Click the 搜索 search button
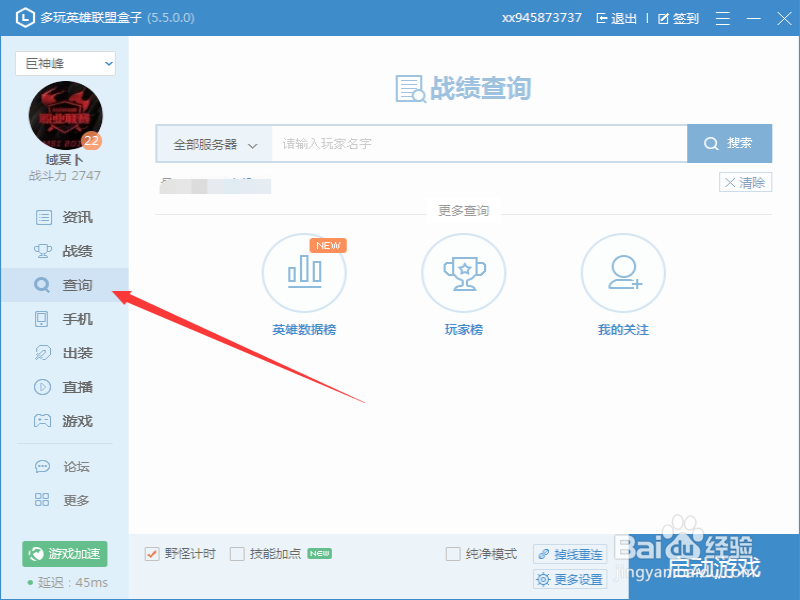The width and height of the screenshot is (800, 600). click(730, 143)
